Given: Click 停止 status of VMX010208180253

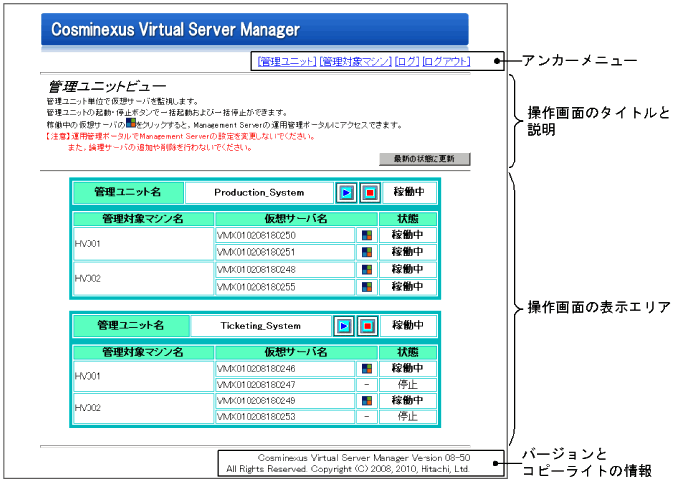Looking at the screenshot, I should (x=407, y=416).
